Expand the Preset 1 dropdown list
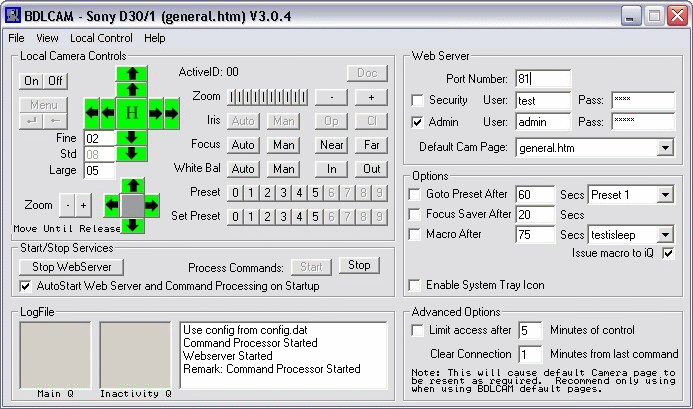Viewport: 693px width, 409px height. [666, 194]
